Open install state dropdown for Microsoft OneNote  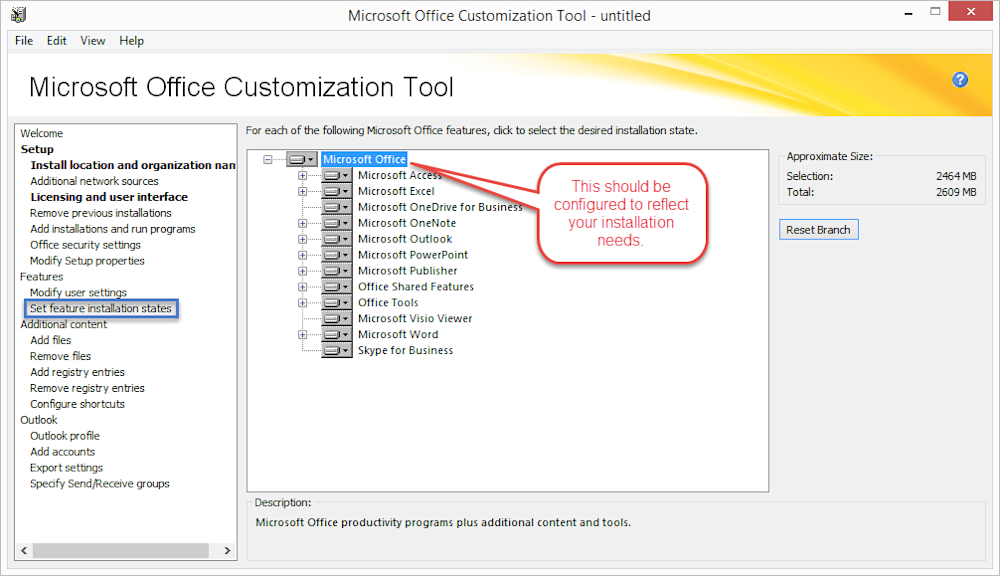pos(337,223)
